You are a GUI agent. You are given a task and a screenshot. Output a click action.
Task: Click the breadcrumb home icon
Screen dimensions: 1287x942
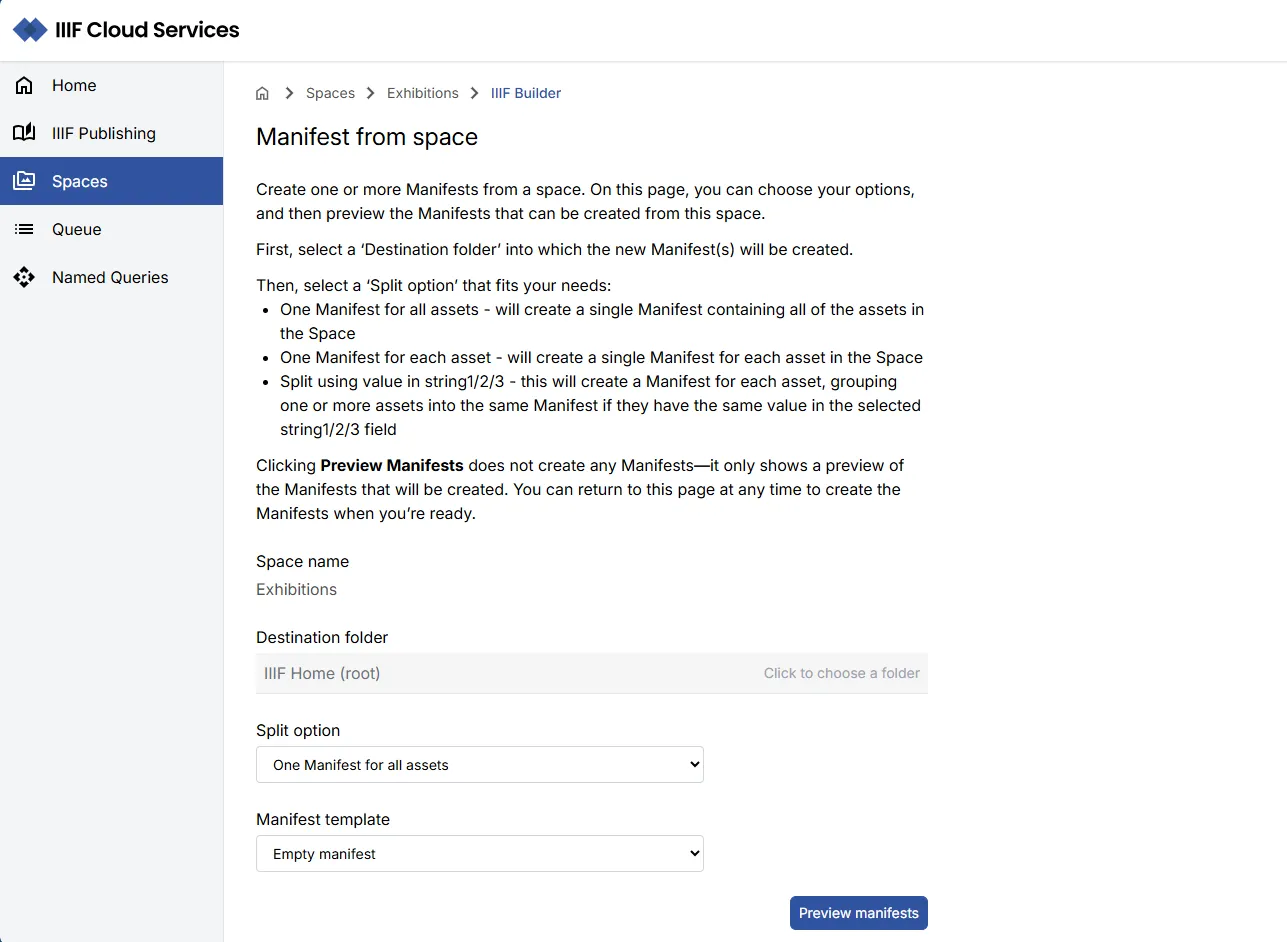[263, 93]
